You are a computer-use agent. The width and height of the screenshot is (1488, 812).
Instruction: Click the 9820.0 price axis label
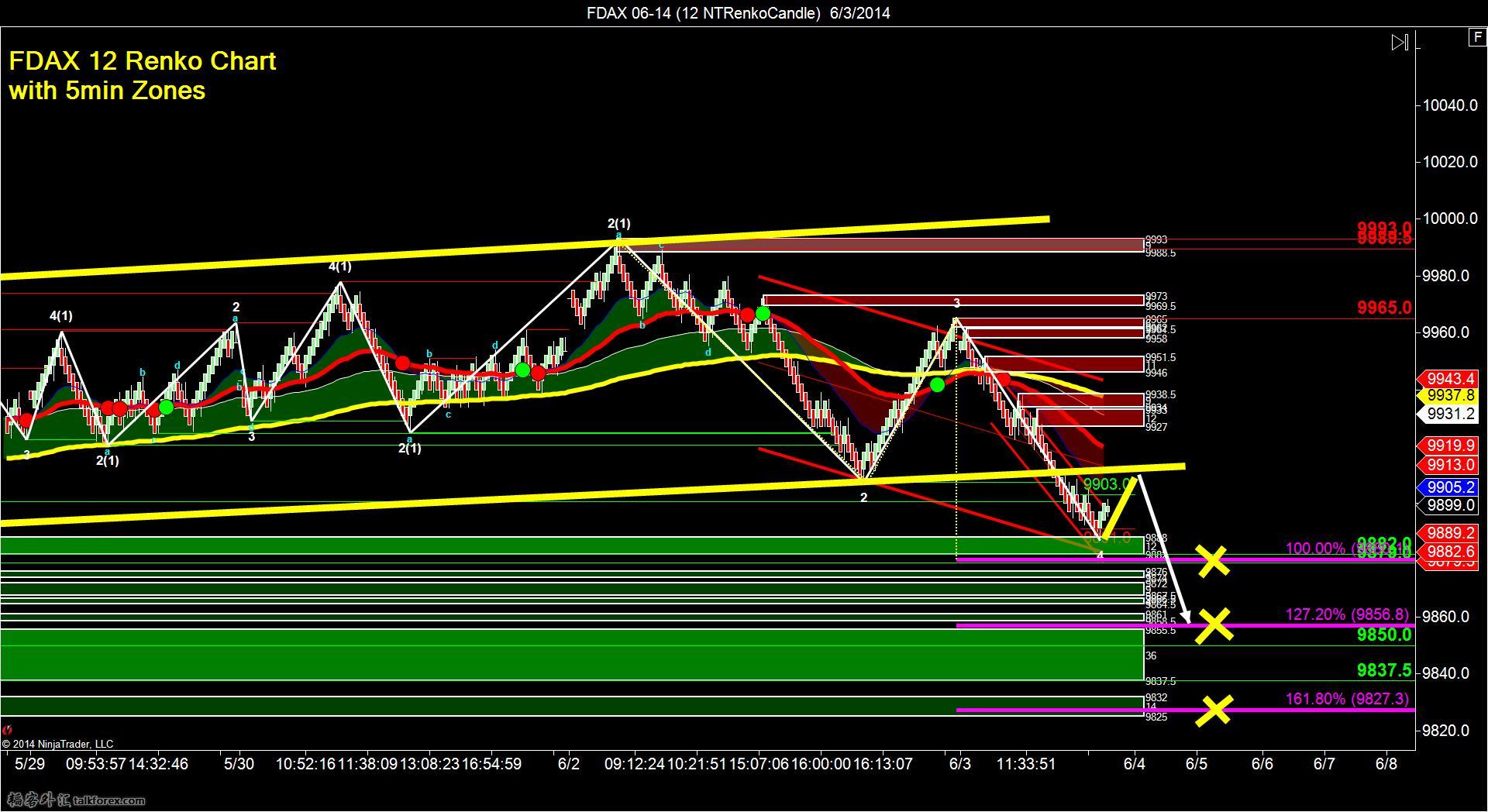[x=1446, y=731]
